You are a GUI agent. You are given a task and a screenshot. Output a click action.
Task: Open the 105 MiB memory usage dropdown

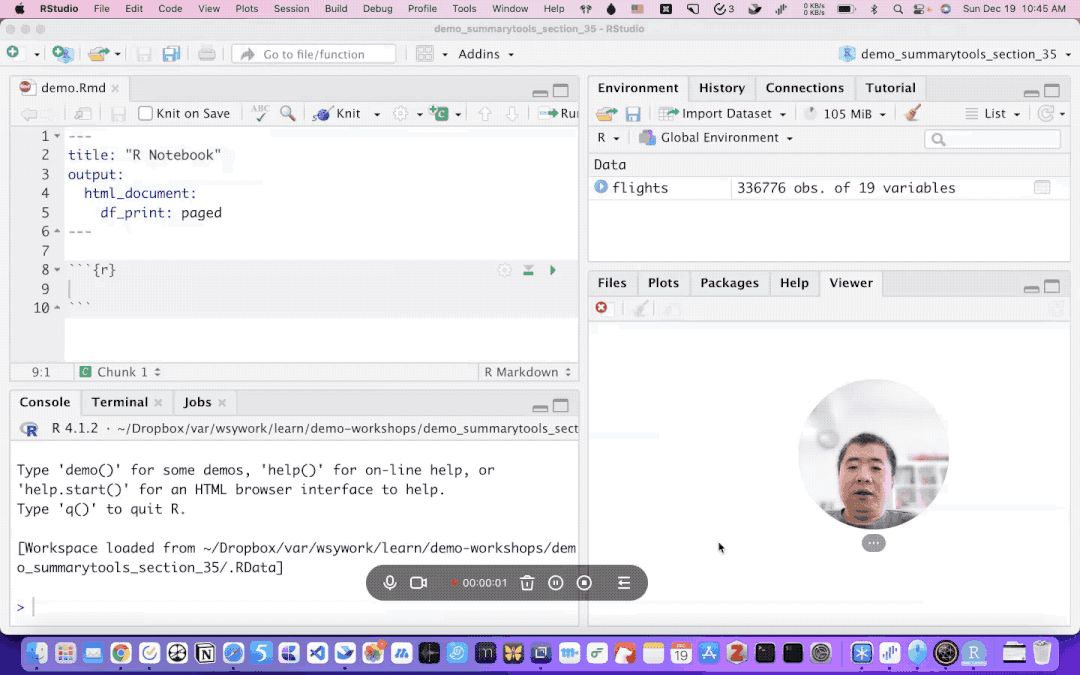tap(846, 114)
